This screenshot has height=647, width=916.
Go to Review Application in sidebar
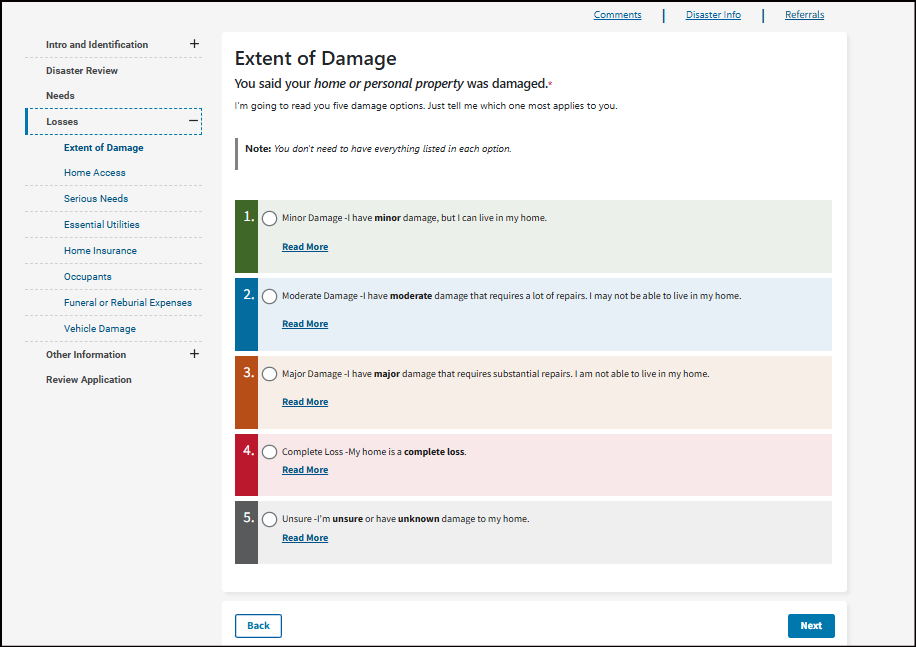click(x=89, y=380)
